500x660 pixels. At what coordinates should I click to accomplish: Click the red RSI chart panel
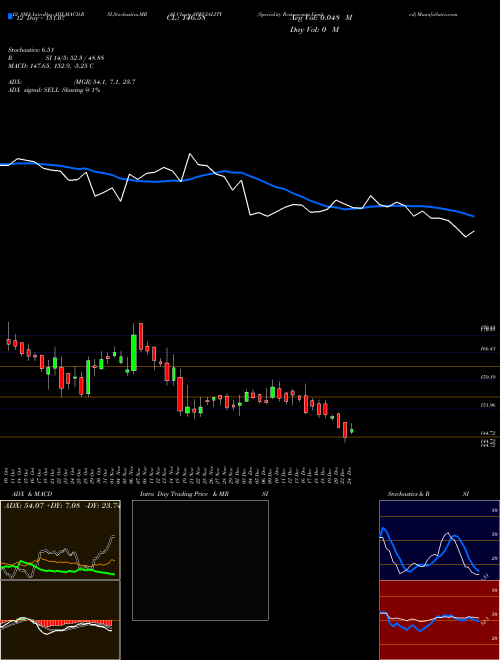[x=439, y=620]
